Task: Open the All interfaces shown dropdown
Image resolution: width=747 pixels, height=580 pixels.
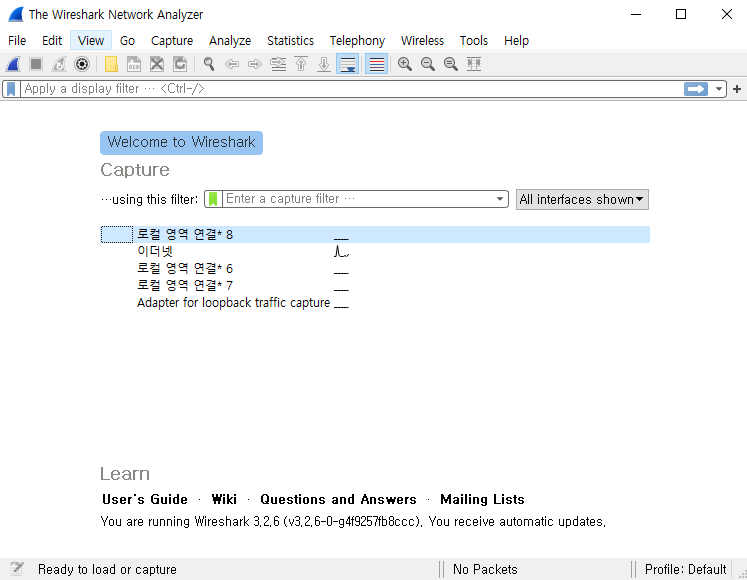Action: pos(582,199)
